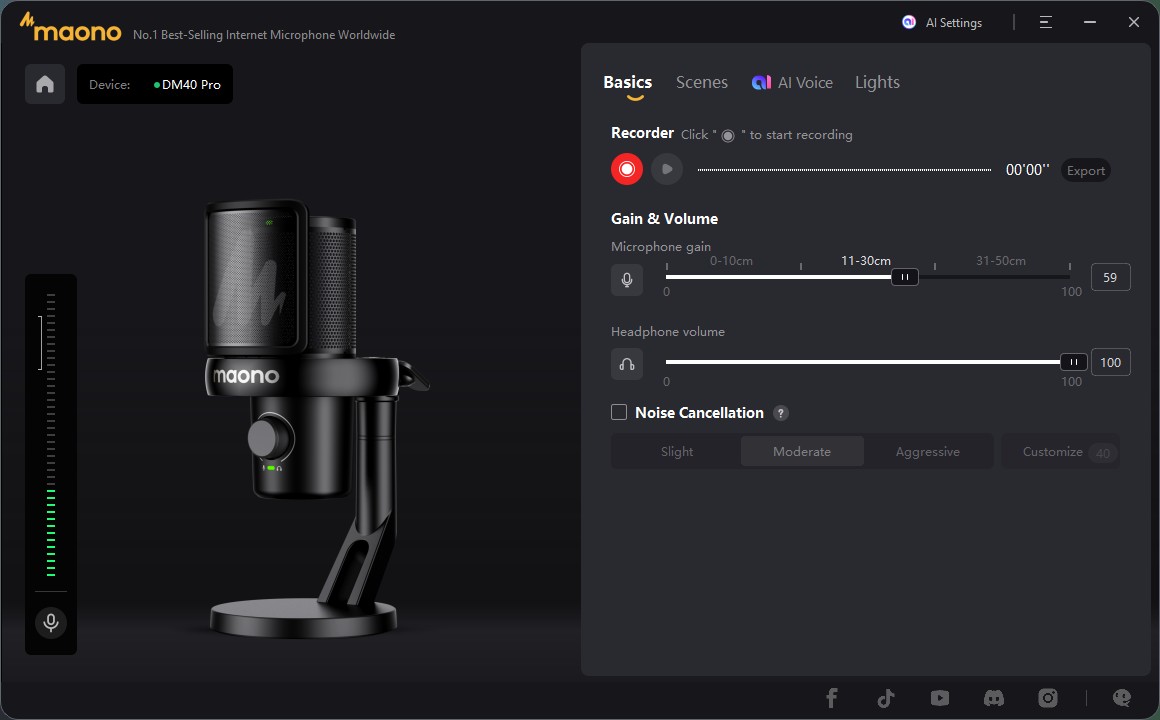Click the microphone icon below the level meter
This screenshot has height=720, width=1160.
coord(50,623)
